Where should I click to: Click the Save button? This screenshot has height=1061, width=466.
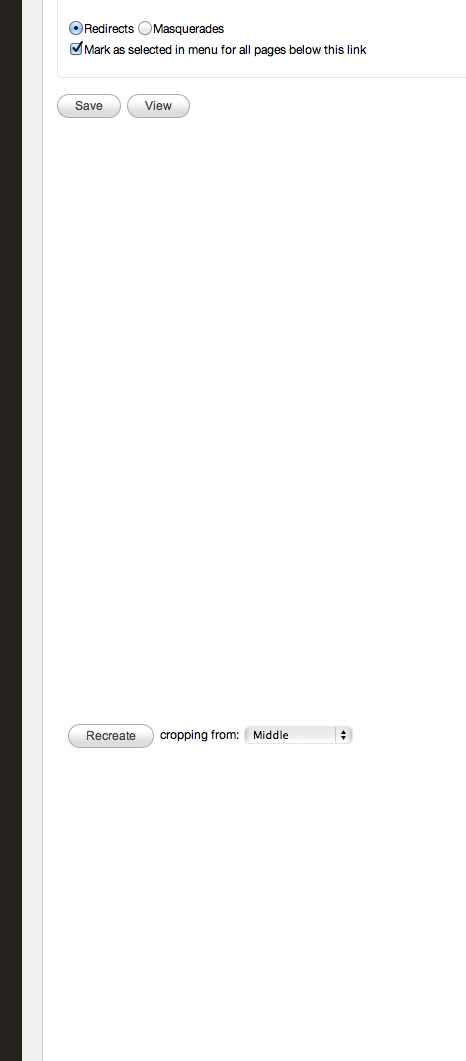pos(89,106)
